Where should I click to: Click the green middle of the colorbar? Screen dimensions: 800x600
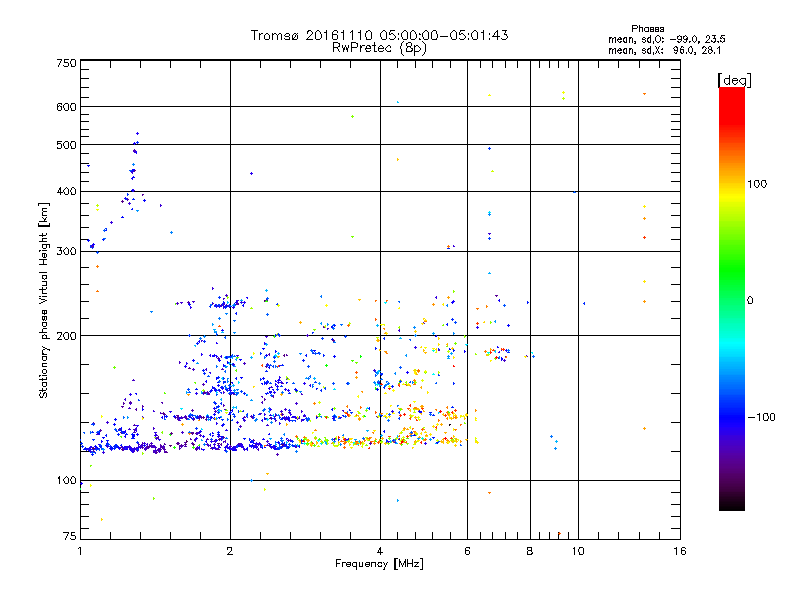click(732, 270)
